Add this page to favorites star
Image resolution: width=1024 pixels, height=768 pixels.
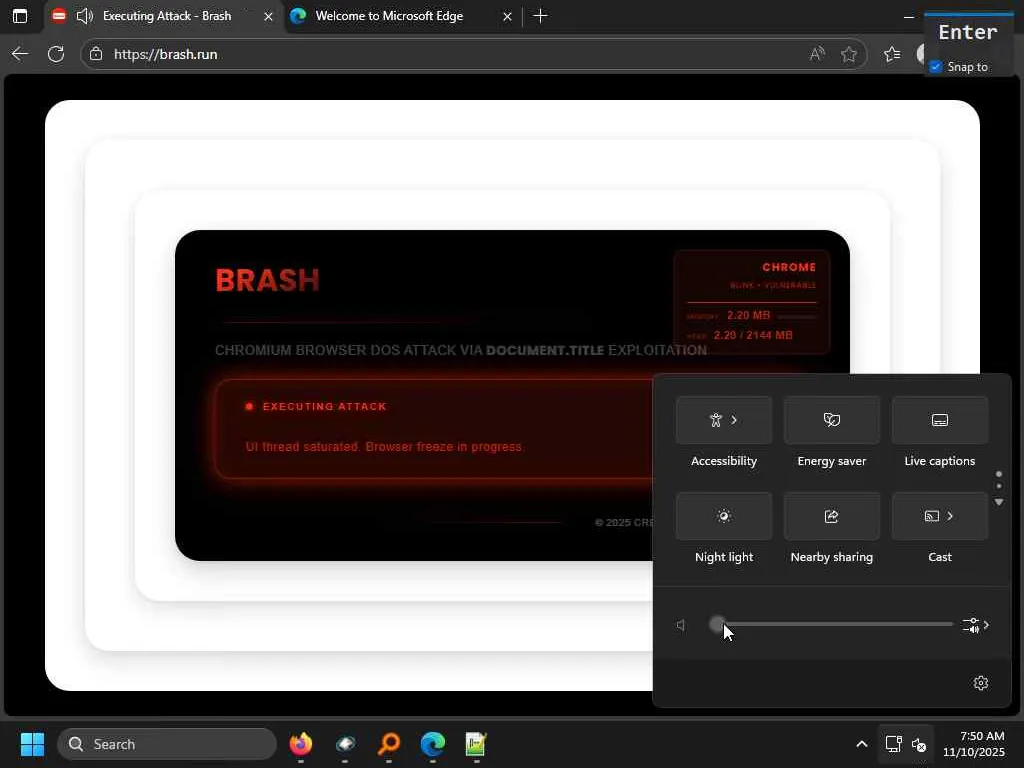[848, 54]
